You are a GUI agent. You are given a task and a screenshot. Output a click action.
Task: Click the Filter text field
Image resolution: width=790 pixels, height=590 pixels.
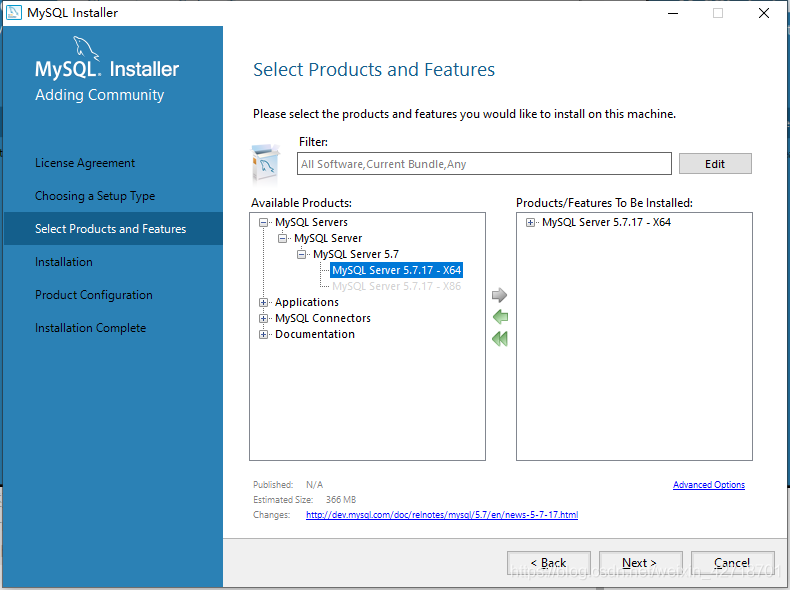(x=484, y=164)
